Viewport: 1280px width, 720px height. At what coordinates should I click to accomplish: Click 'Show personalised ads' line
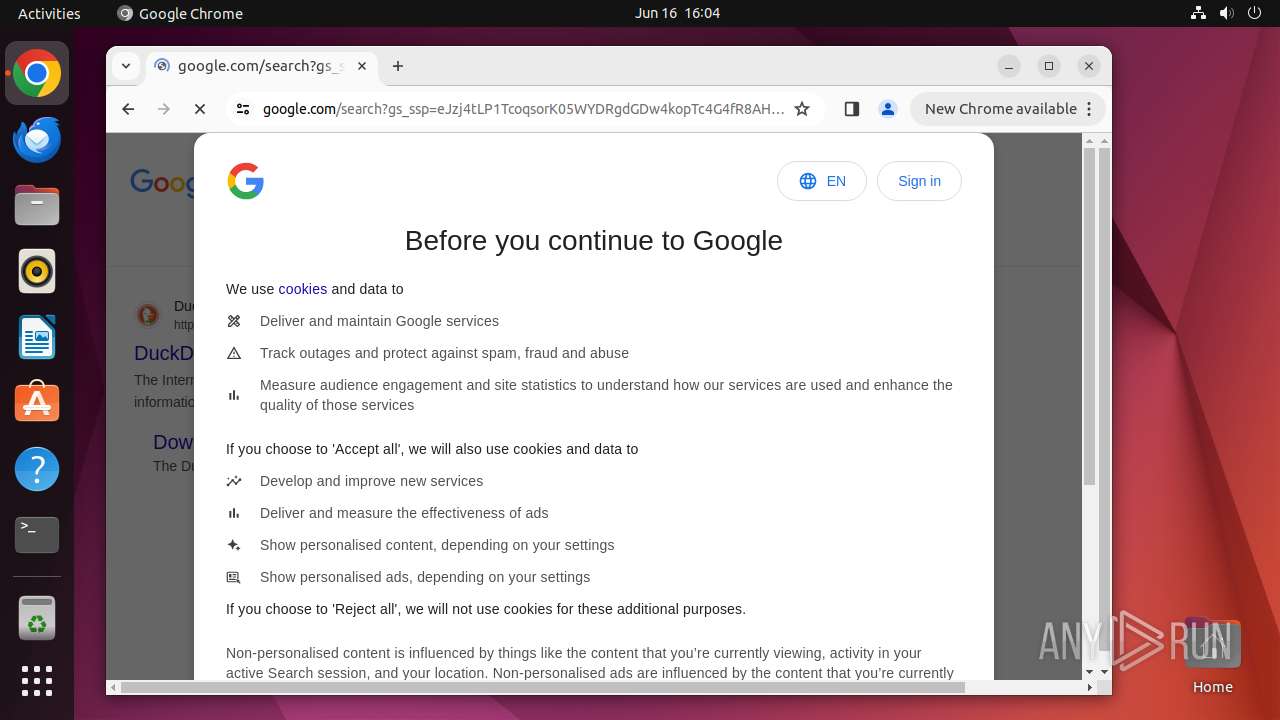pyautogui.click(x=425, y=577)
